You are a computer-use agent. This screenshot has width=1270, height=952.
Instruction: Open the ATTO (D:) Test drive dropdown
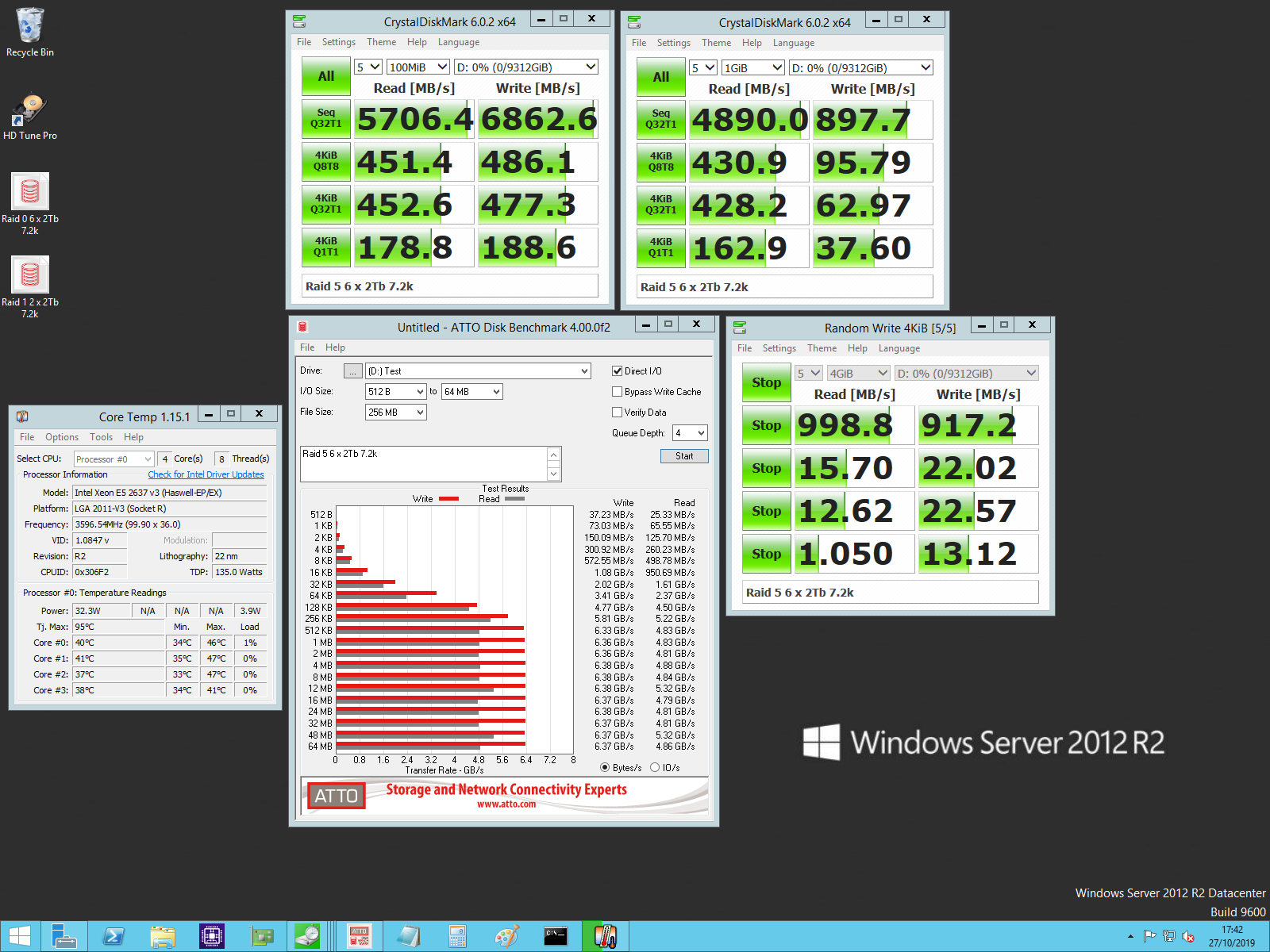click(x=478, y=370)
